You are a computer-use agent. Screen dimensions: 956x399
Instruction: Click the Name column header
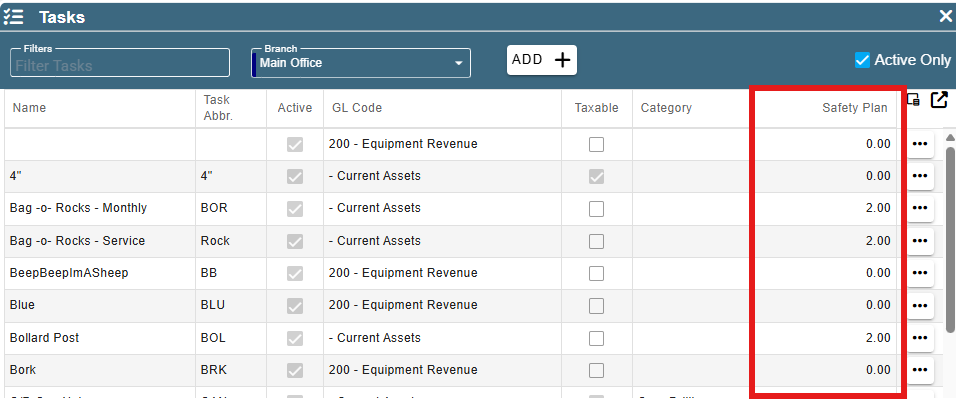pos(29,108)
